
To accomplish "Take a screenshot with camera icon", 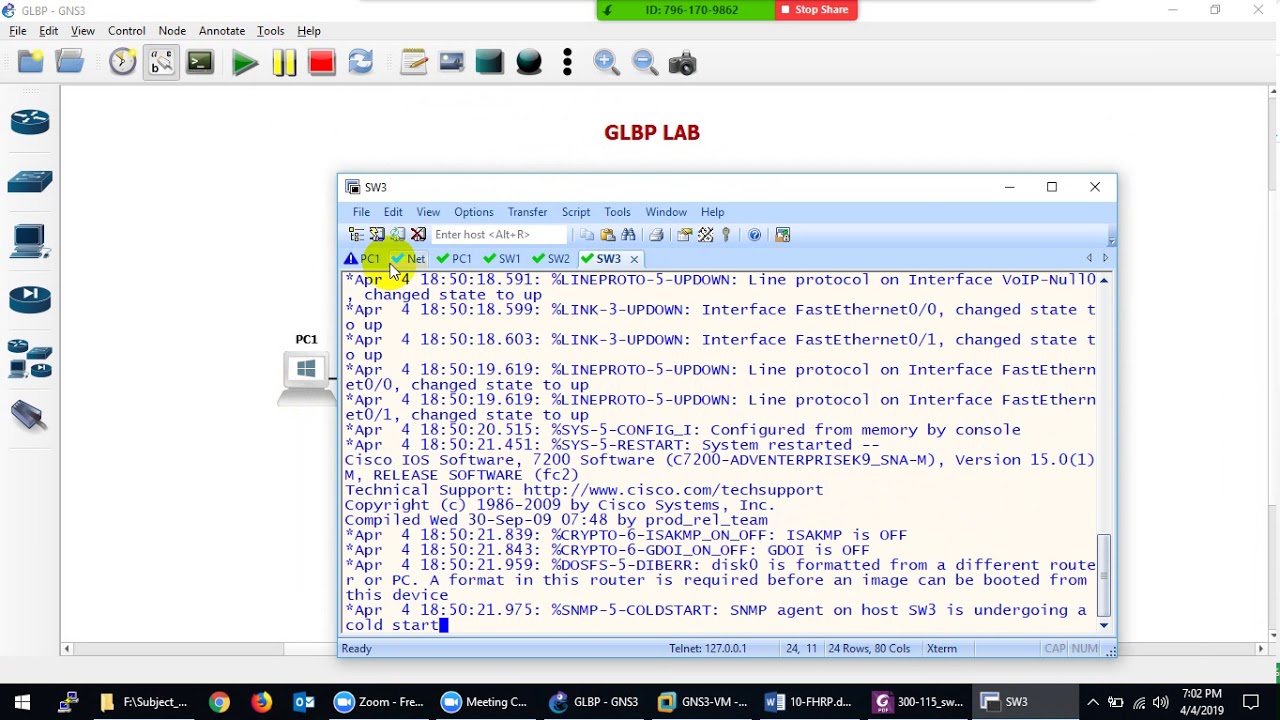I will [x=682, y=63].
